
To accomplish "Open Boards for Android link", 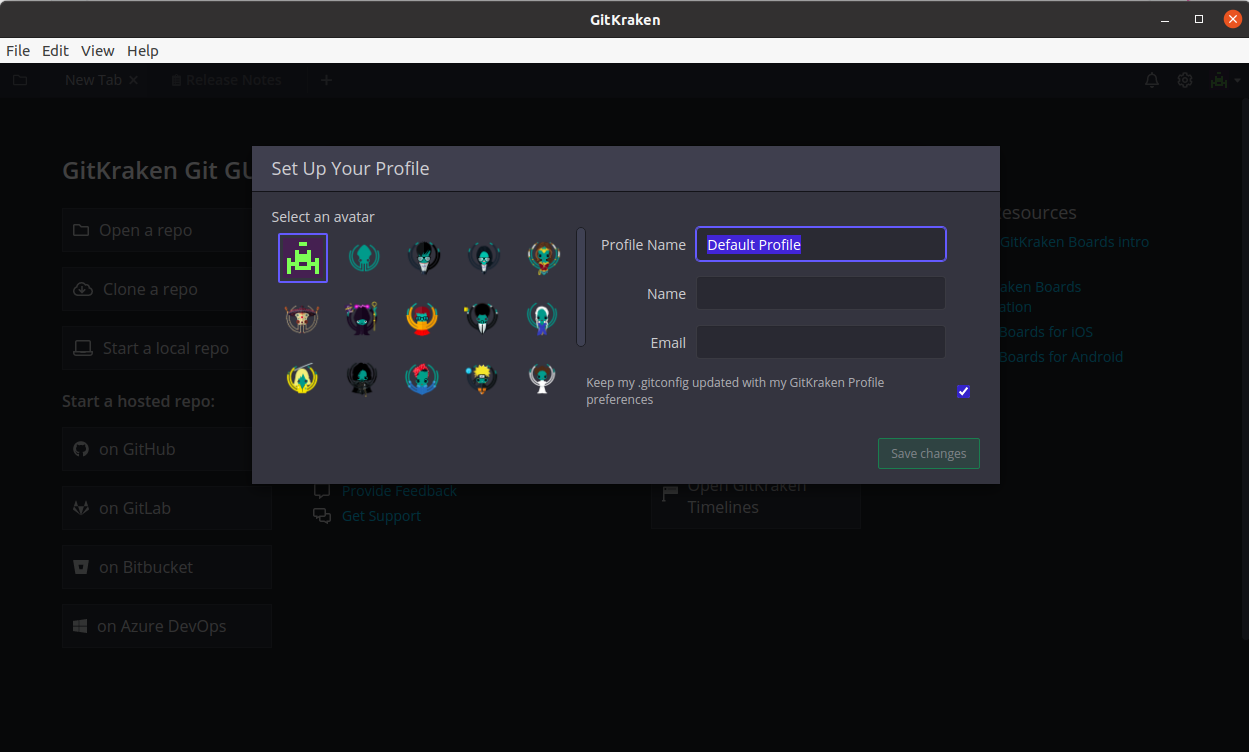I will click(x=1061, y=357).
